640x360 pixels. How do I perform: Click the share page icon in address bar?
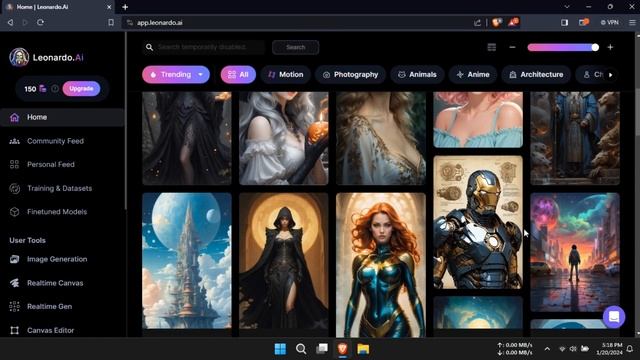(x=477, y=22)
